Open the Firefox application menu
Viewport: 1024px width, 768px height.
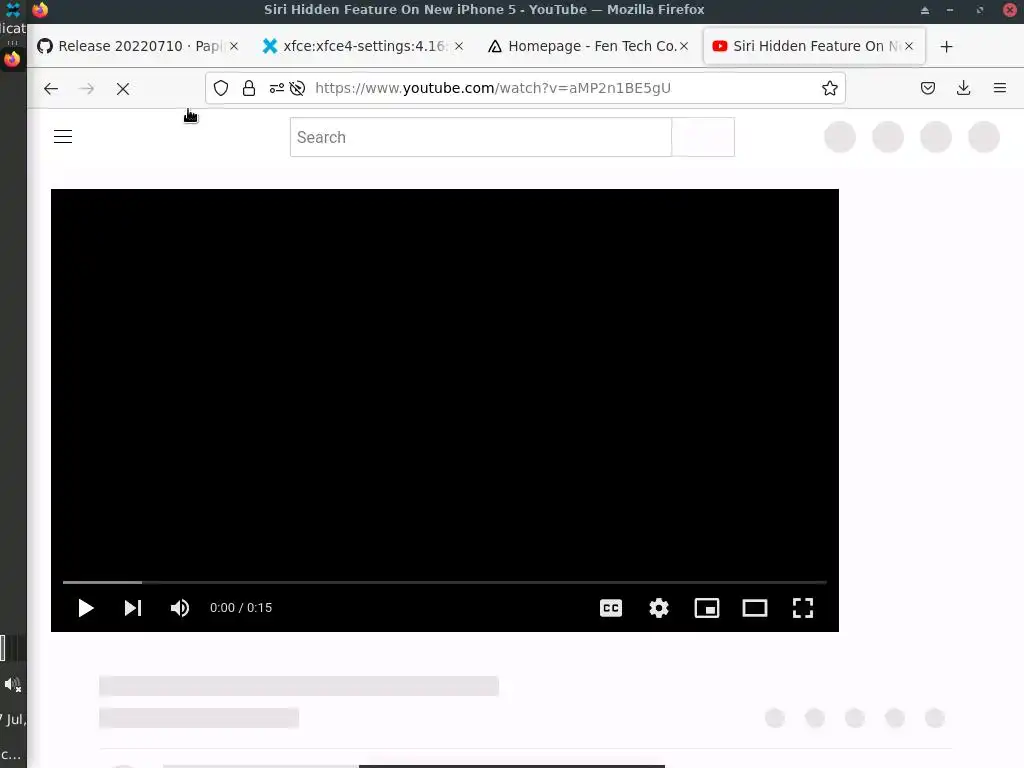click(999, 88)
